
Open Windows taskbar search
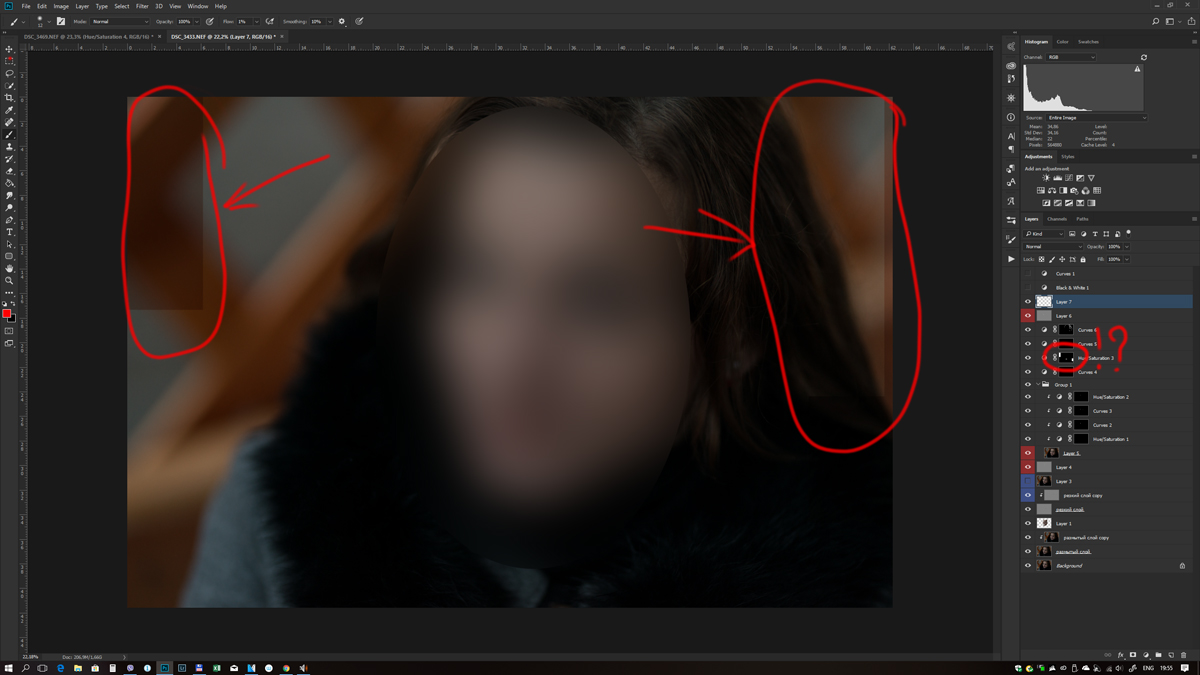[x=25, y=668]
